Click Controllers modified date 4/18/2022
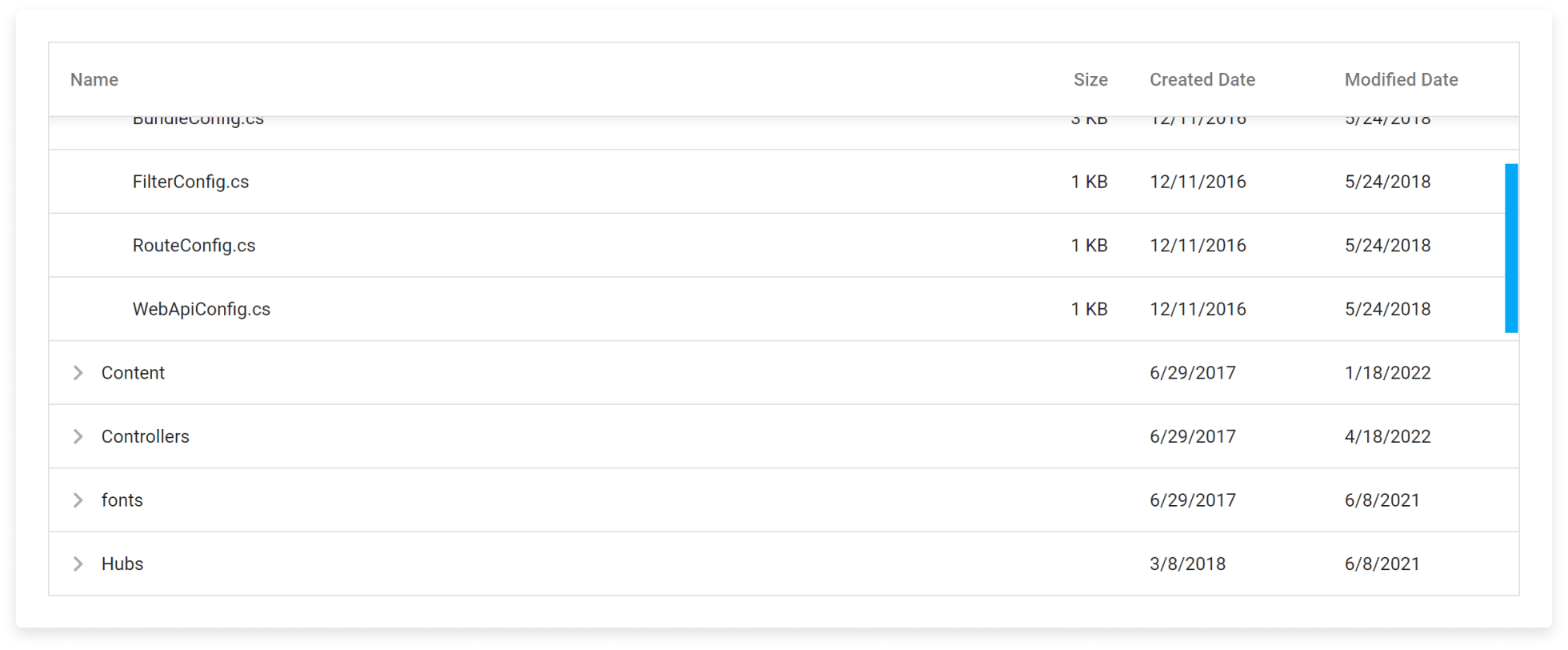 1387,436
